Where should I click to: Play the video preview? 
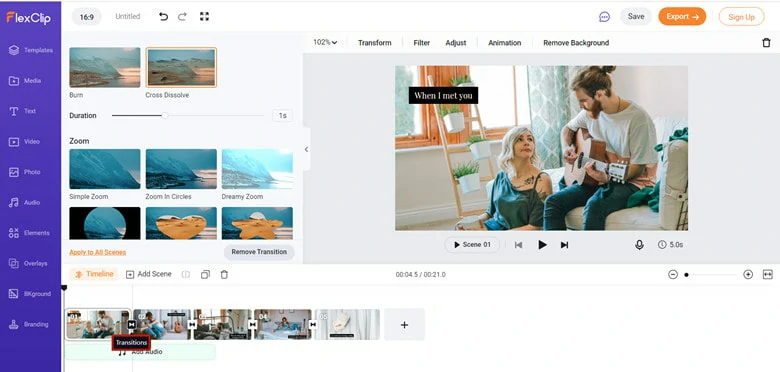coord(542,245)
